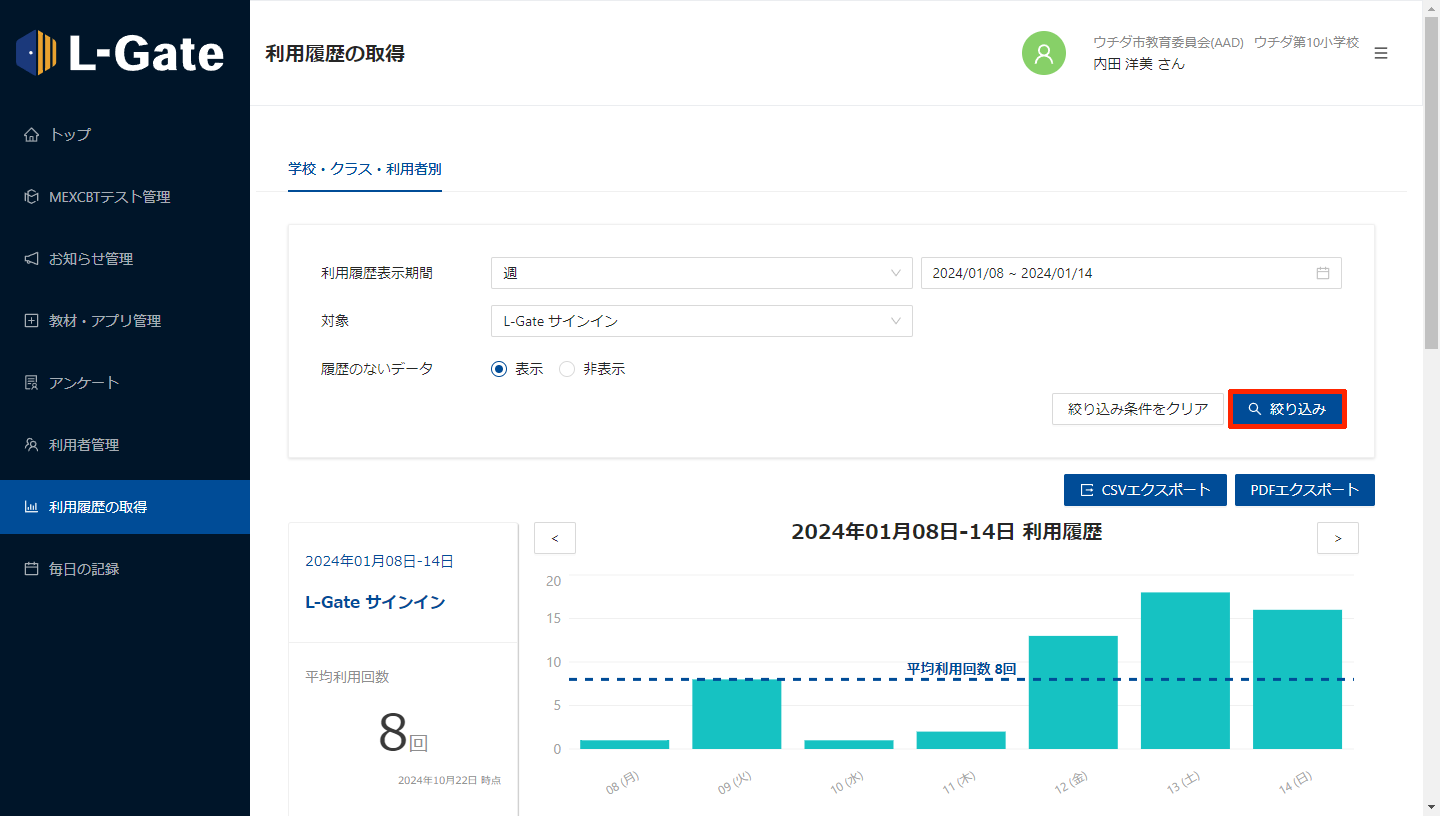The width and height of the screenshot is (1440, 816).
Task: Open the hamburger menu icon
Action: pos(1381,53)
